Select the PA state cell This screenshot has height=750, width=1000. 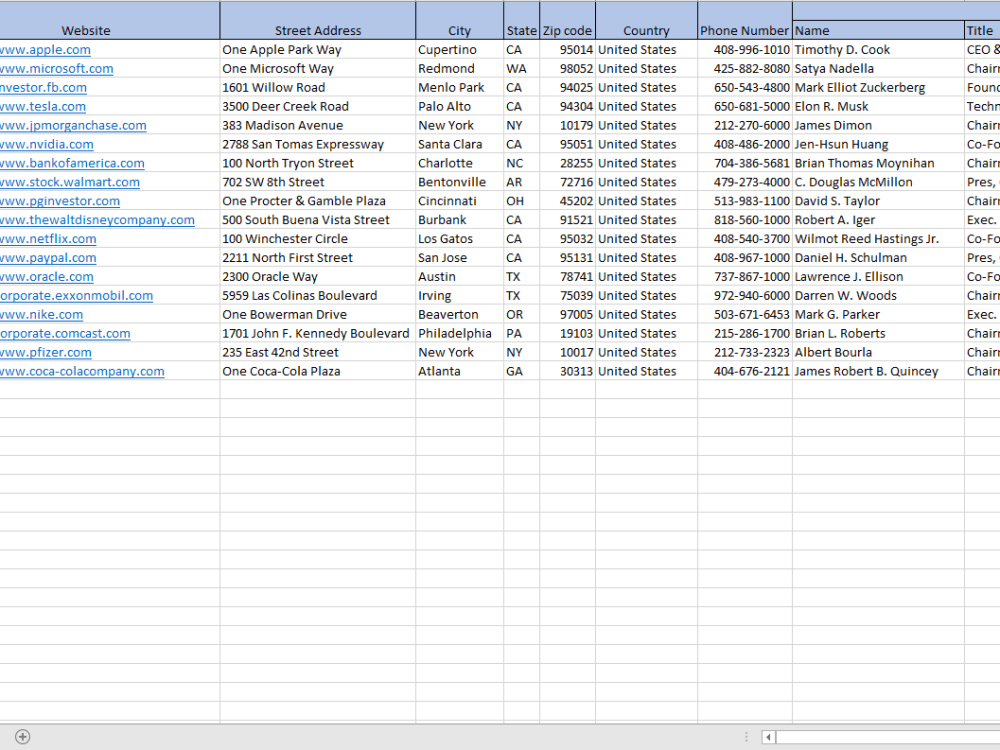[522, 334]
